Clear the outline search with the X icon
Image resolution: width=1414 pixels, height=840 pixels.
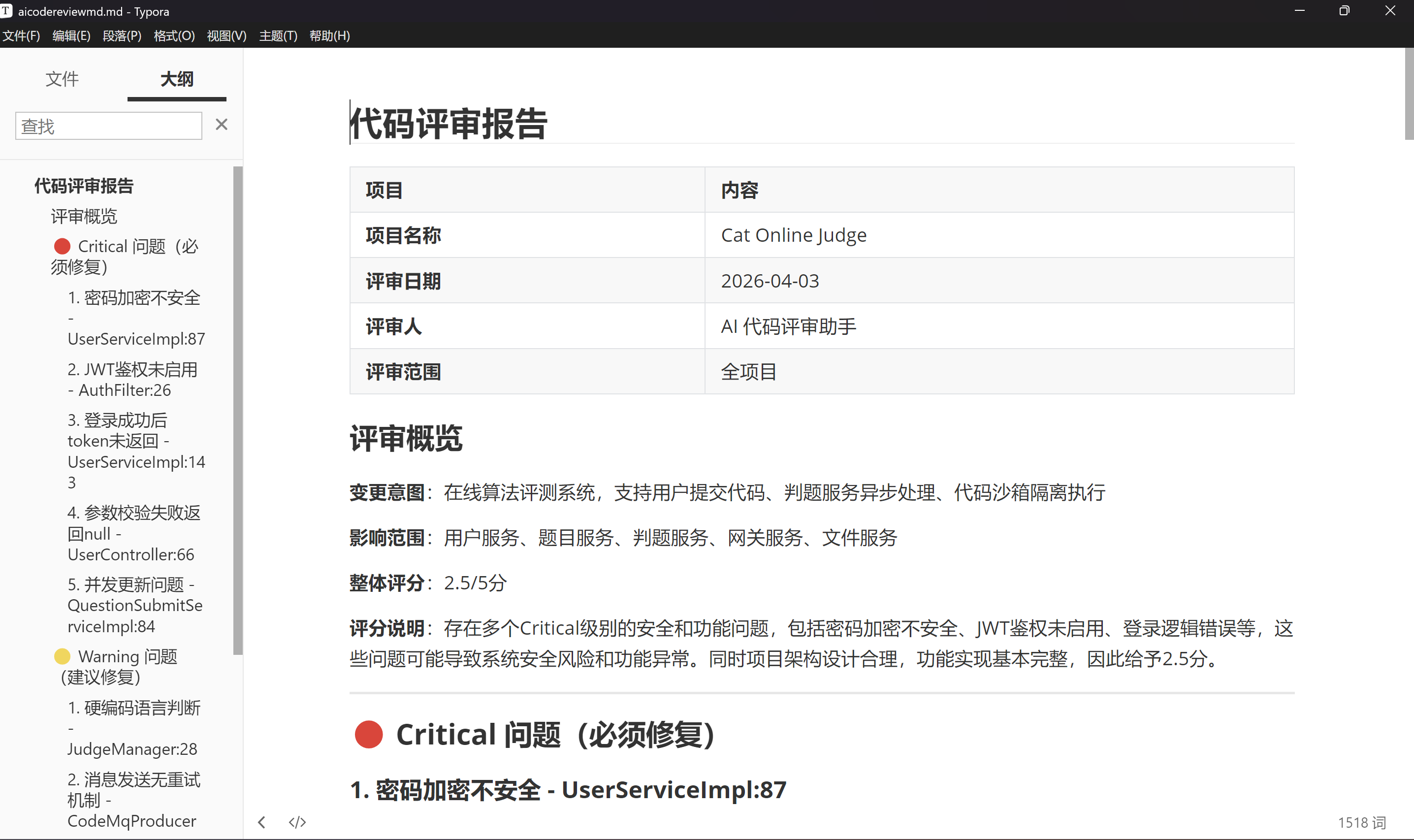point(221,125)
